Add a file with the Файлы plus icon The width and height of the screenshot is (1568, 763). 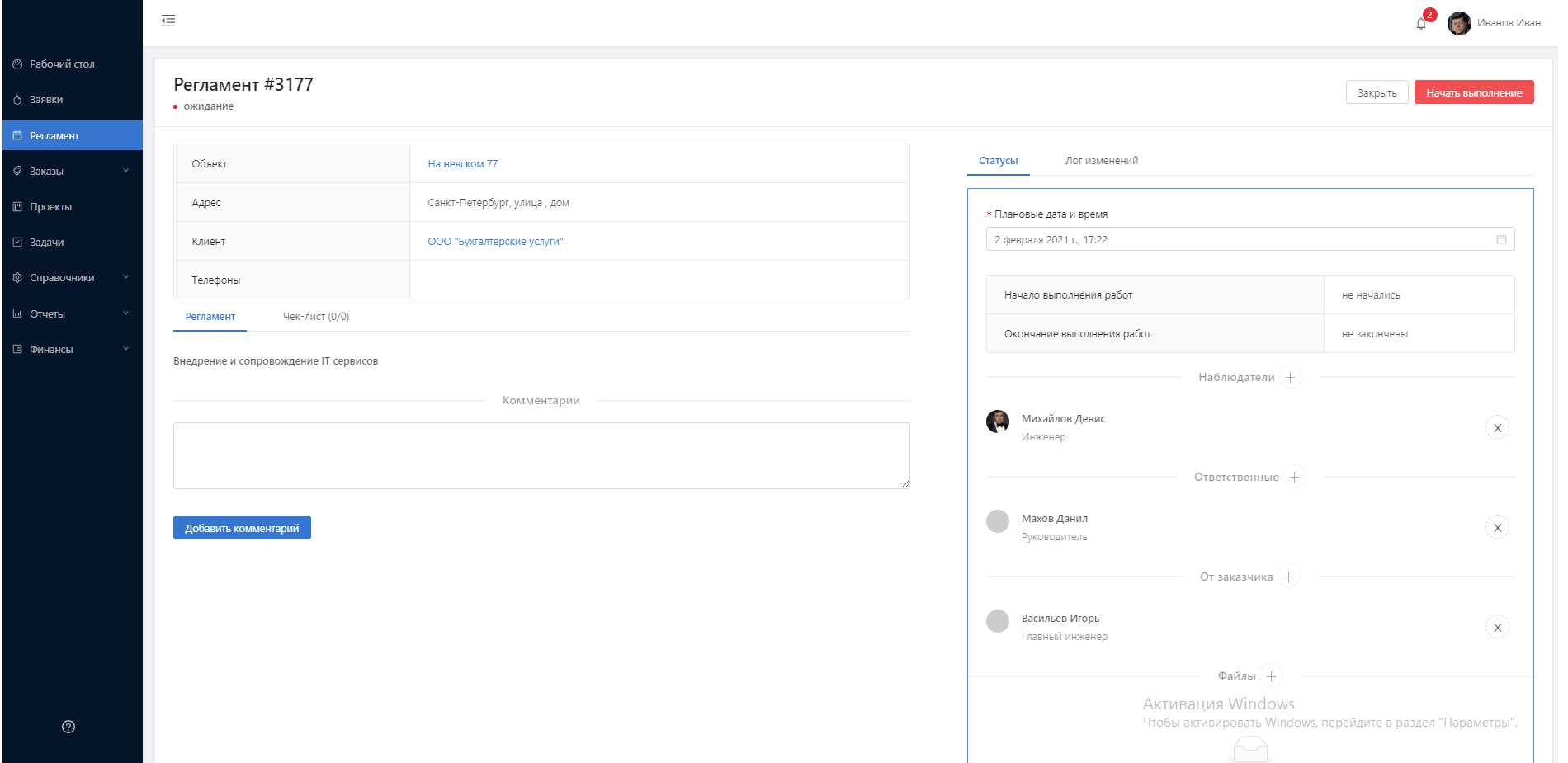point(1271,676)
